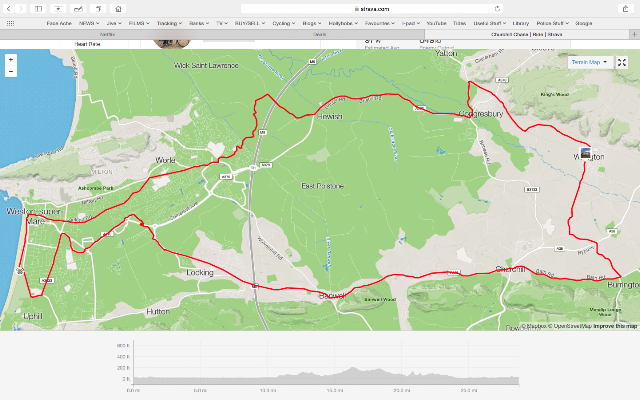Switch to the Netflix tab
The width and height of the screenshot is (640, 400).
pyautogui.click(x=107, y=34)
